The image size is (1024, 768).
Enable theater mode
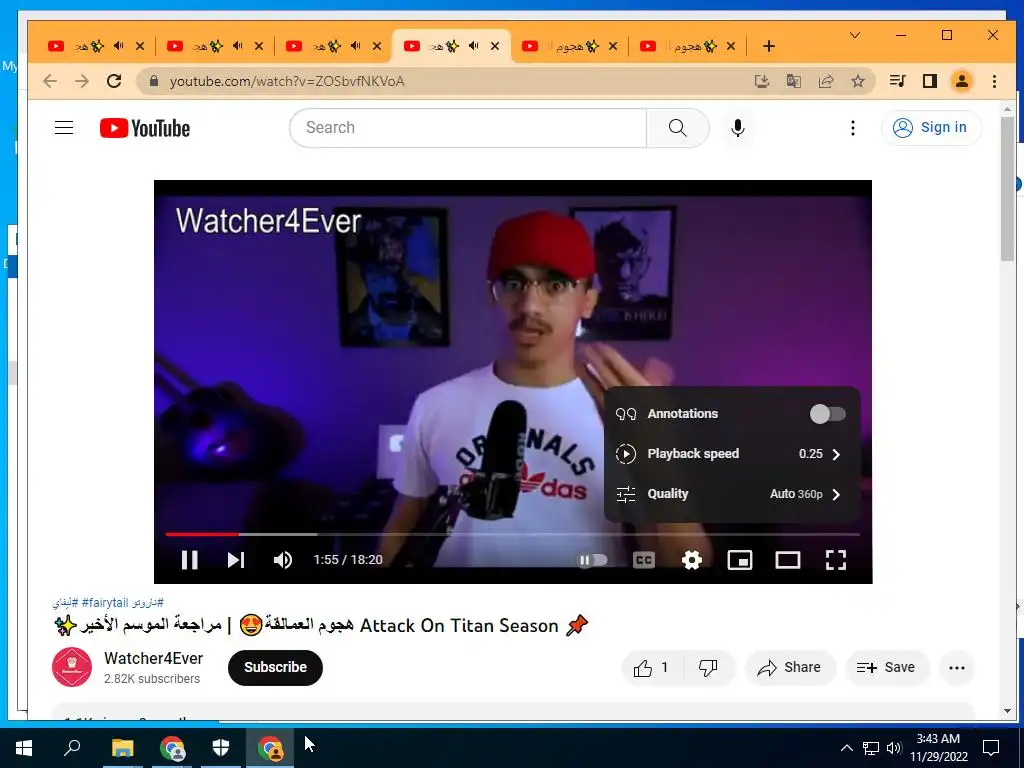pyautogui.click(x=788, y=560)
